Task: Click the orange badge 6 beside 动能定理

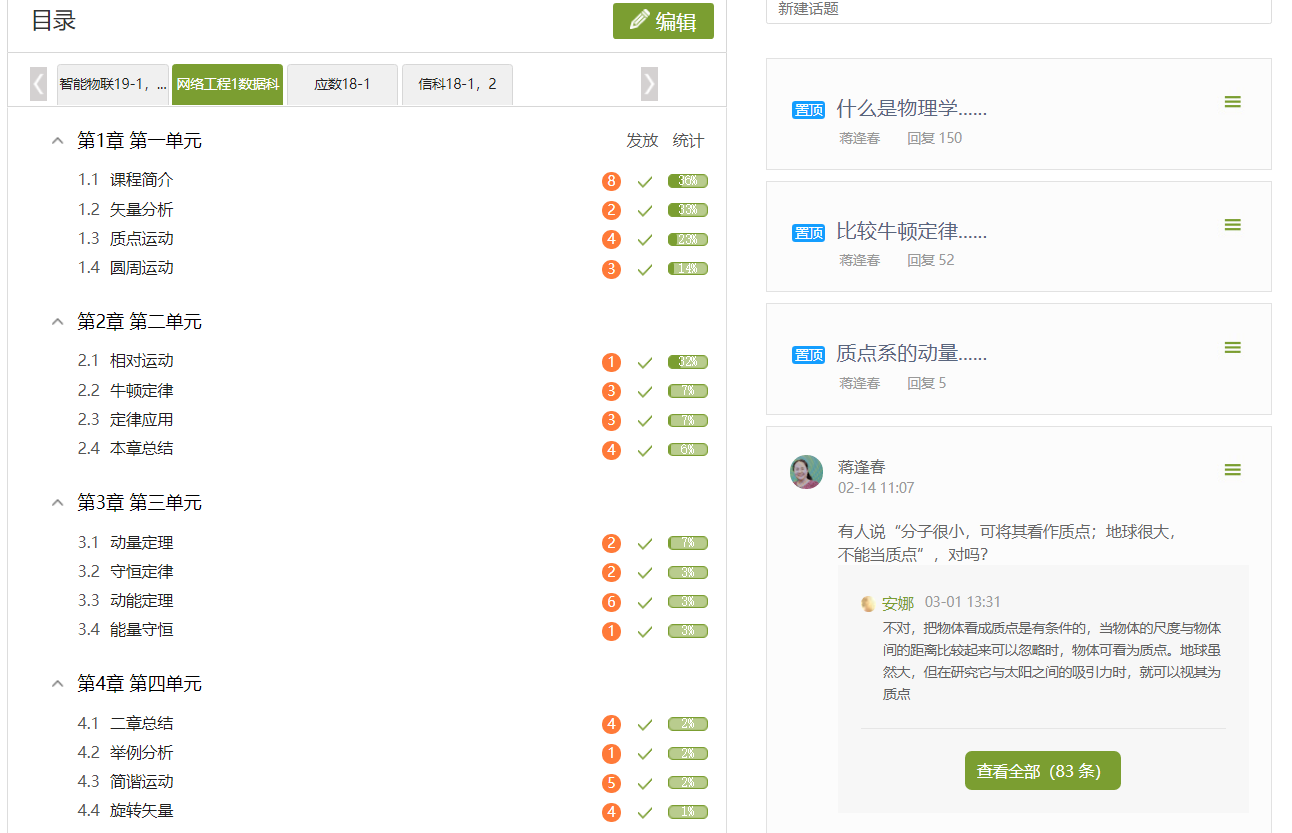Action: click(611, 602)
